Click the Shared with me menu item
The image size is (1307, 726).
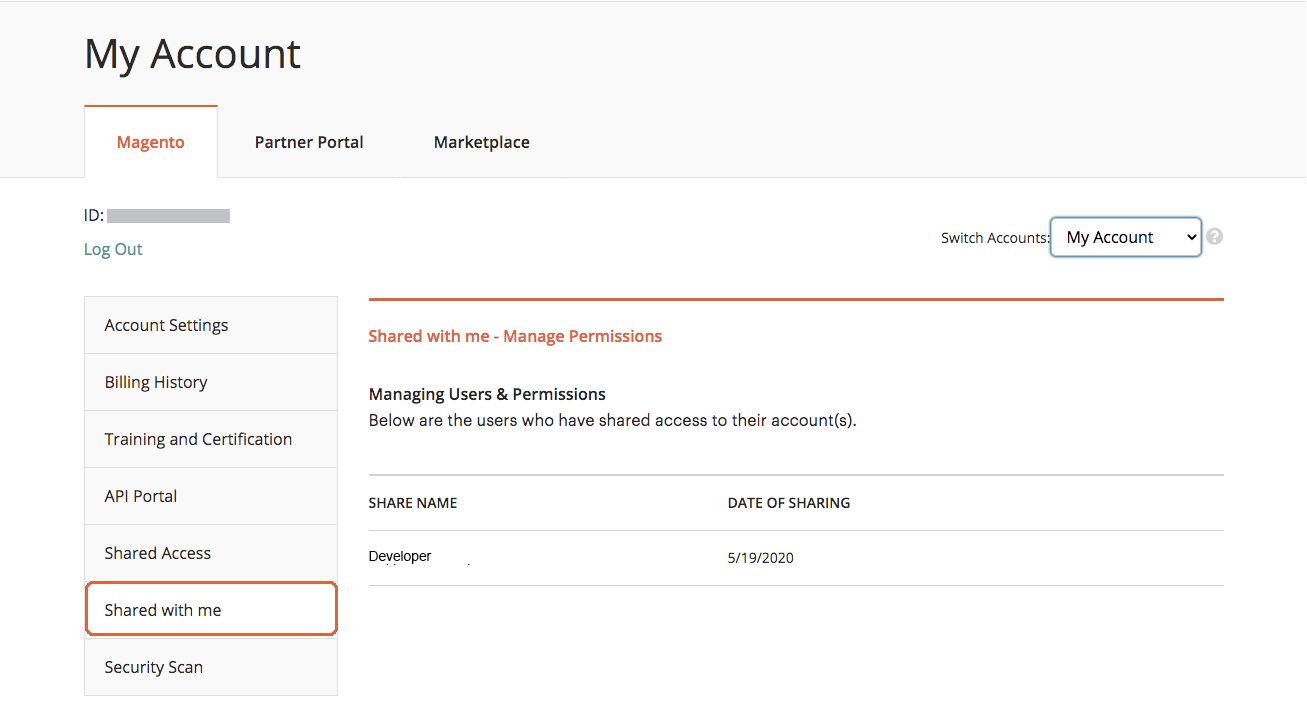coord(163,610)
